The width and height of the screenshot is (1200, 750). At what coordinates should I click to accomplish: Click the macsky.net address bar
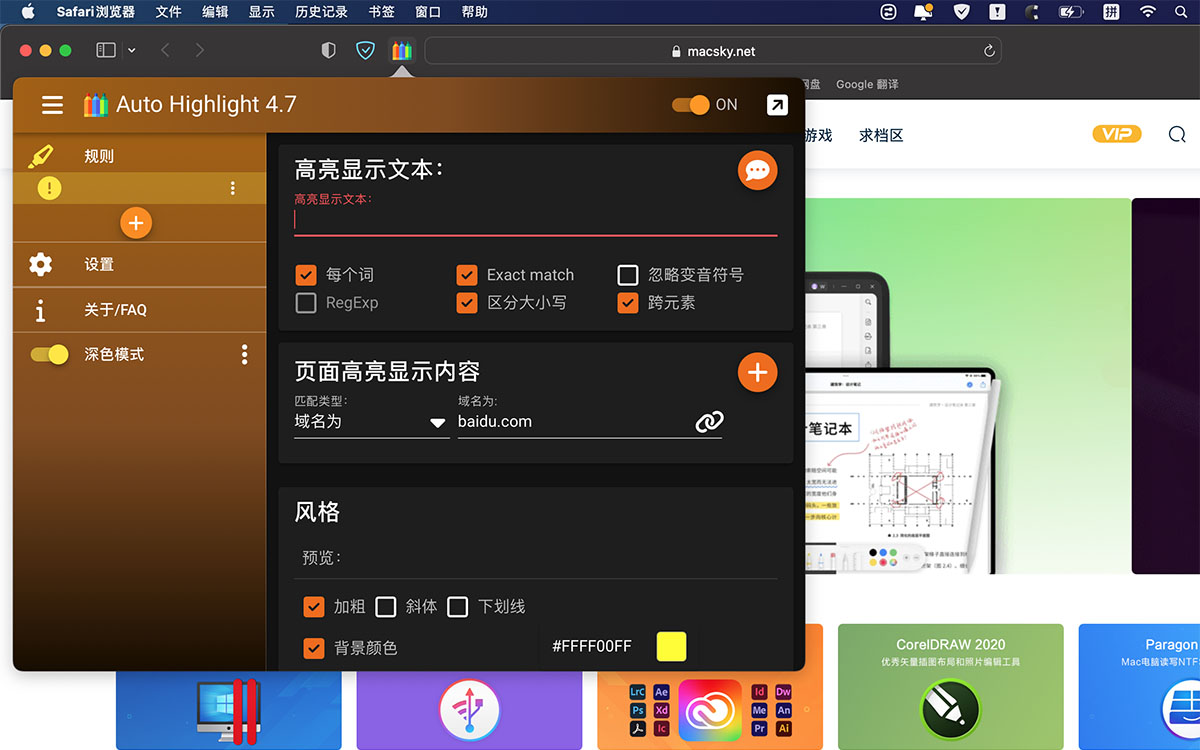(713, 51)
